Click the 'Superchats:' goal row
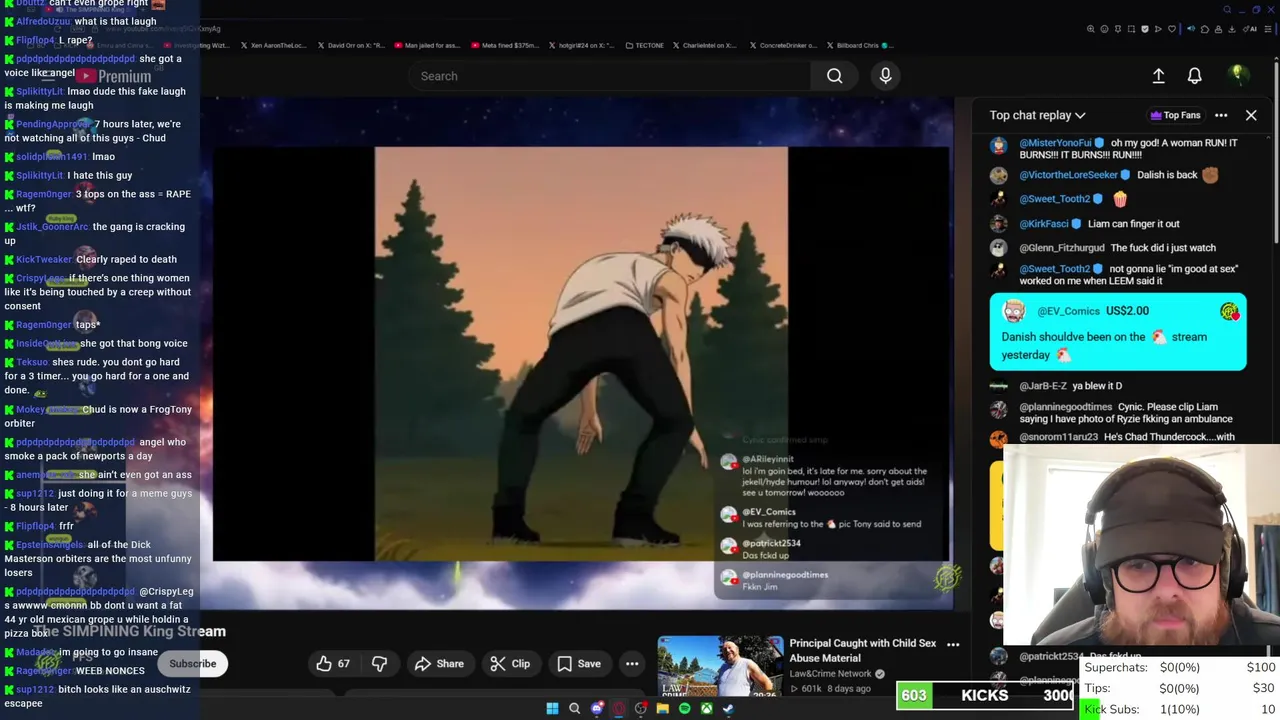Viewport: 1280px width, 720px height. coord(1179,667)
